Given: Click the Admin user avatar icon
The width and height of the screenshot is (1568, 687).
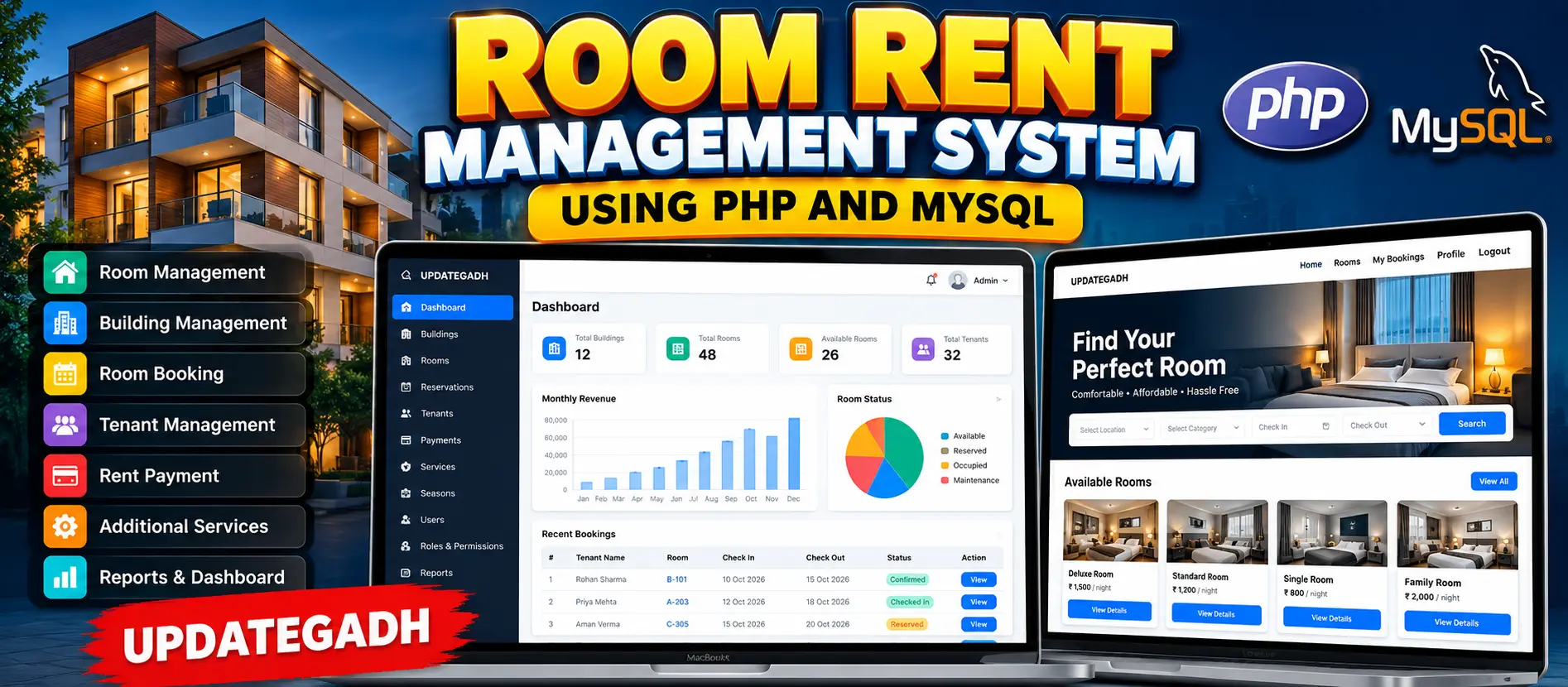Looking at the screenshot, I should (958, 281).
